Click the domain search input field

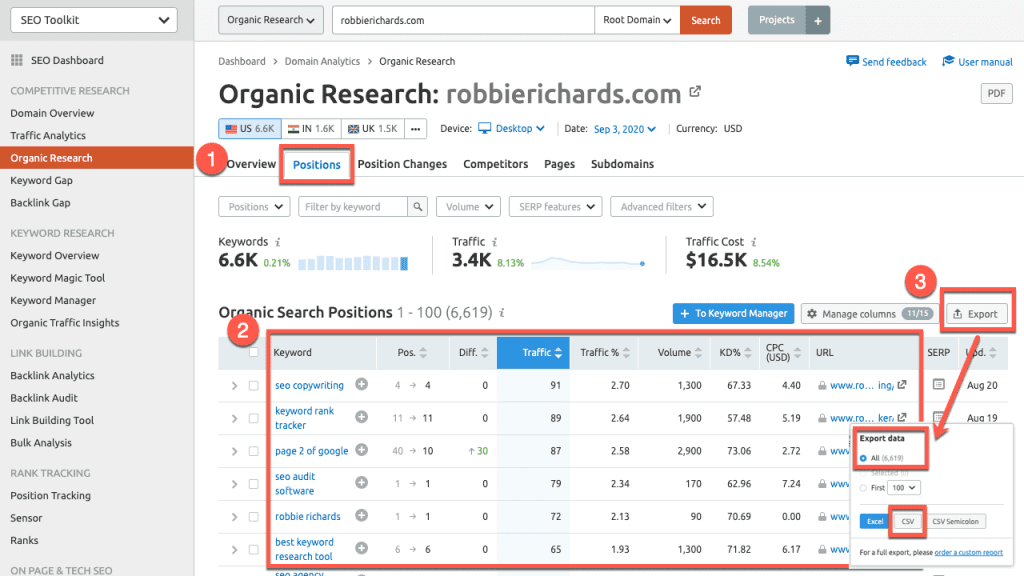coord(462,20)
